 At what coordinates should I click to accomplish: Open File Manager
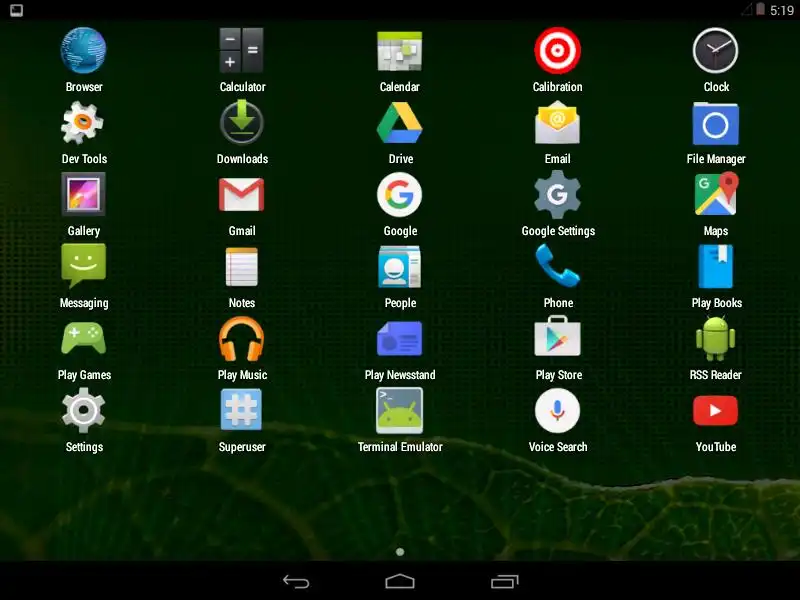tap(715, 124)
